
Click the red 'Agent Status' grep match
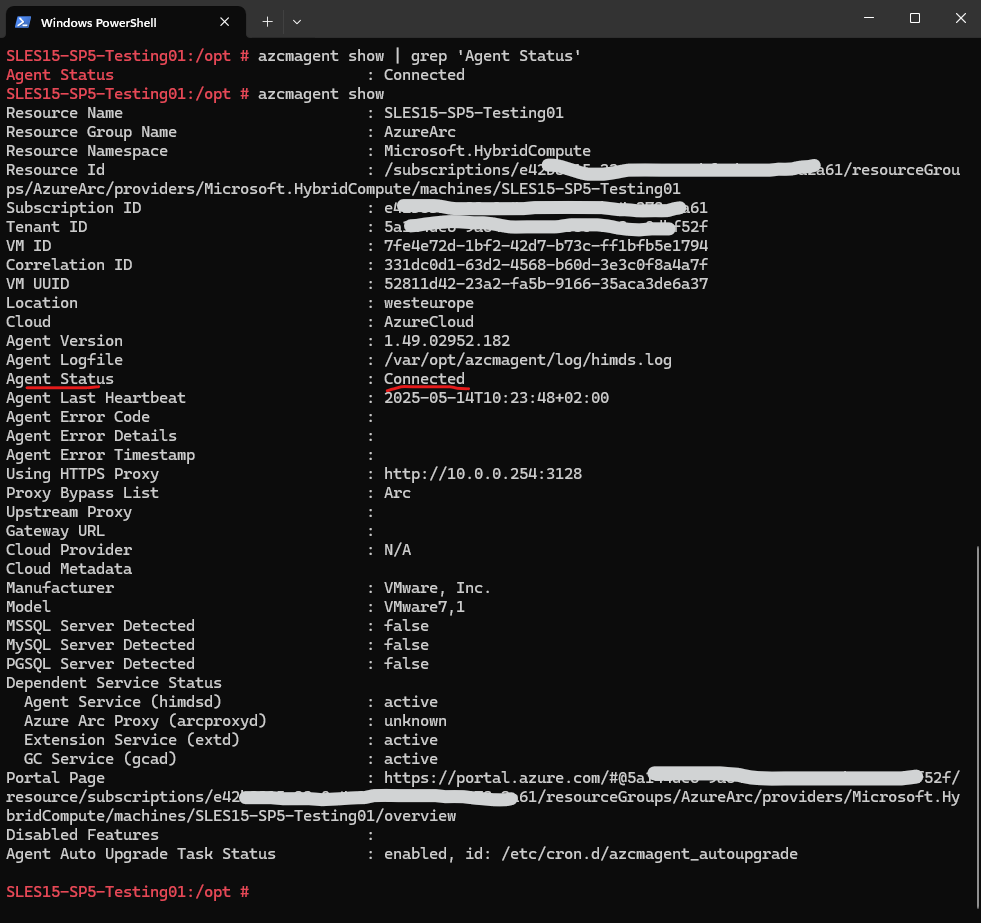coord(59,75)
